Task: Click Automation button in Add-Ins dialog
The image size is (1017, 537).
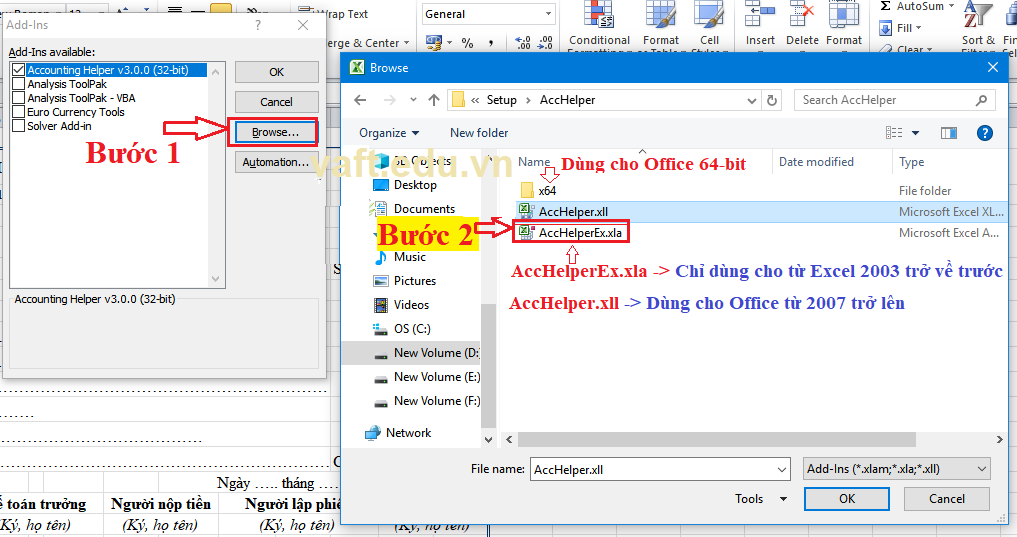Action: click(276, 162)
